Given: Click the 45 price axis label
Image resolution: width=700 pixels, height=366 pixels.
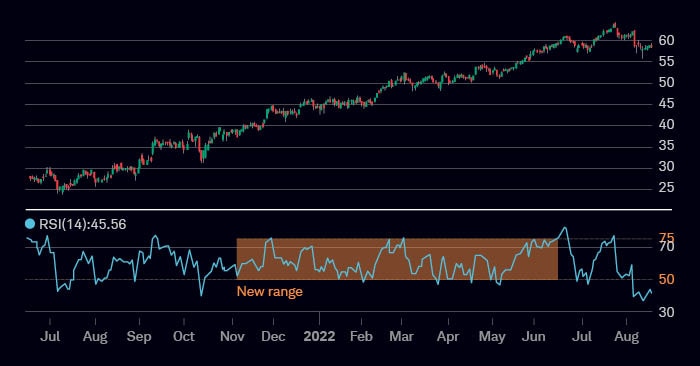Looking at the screenshot, I should click(666, 103).
